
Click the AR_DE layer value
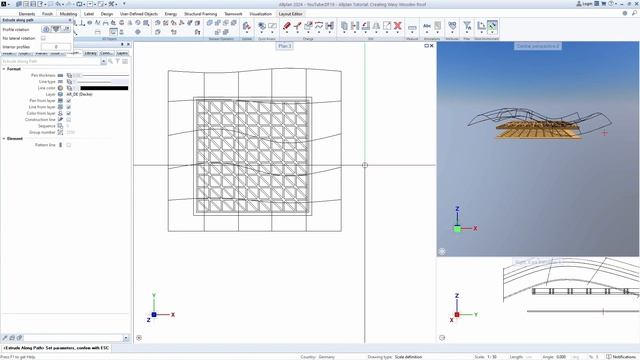click(x=80, y=94)
